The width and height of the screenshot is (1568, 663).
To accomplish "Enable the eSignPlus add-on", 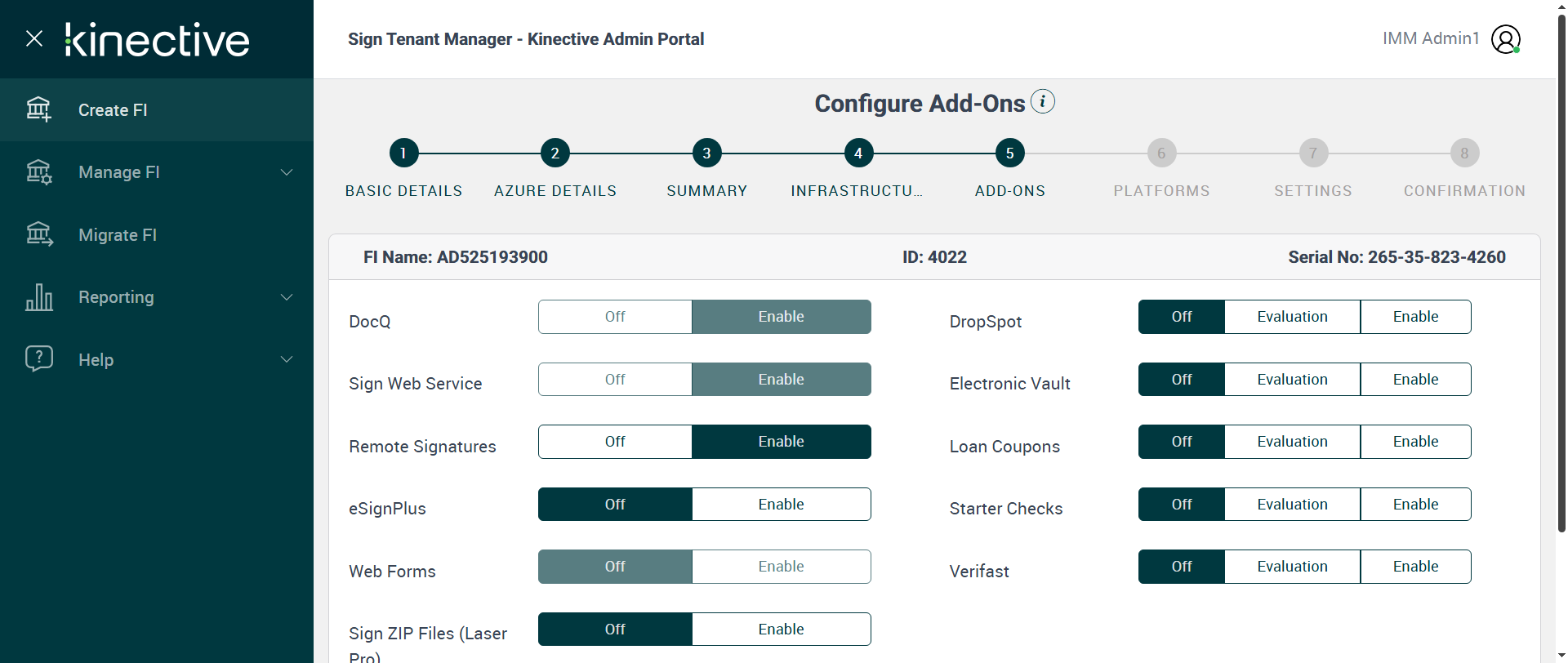I will (x=781, y=505).
